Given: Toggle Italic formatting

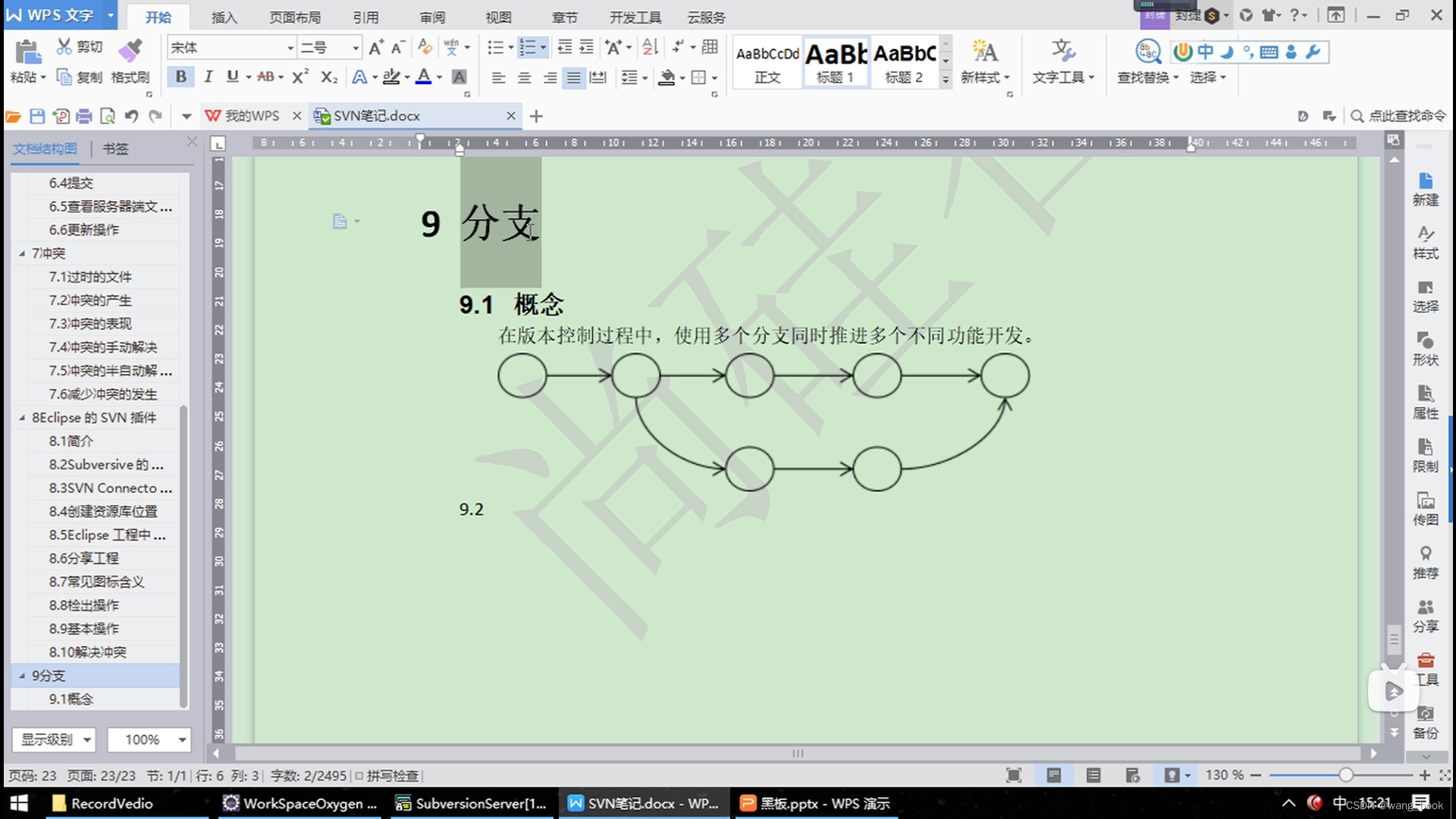Looking at the screenshot, I should click(x=208, y=77).
